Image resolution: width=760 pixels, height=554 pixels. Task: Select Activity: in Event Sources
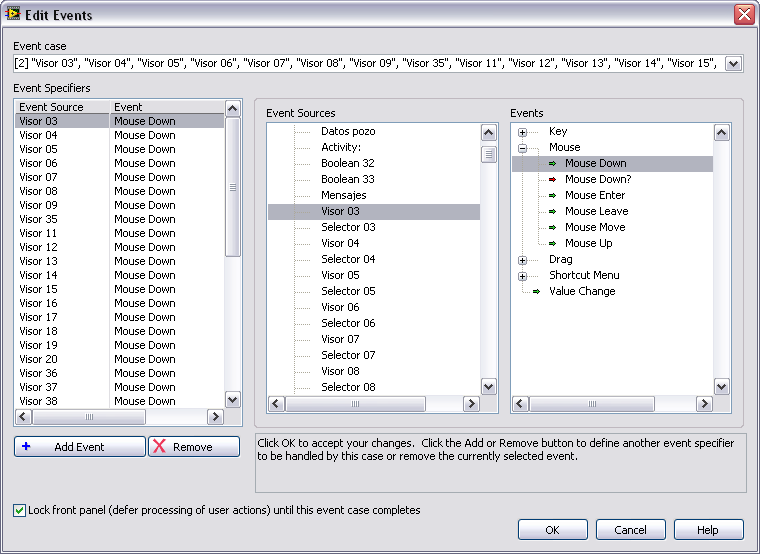point(341,147)
